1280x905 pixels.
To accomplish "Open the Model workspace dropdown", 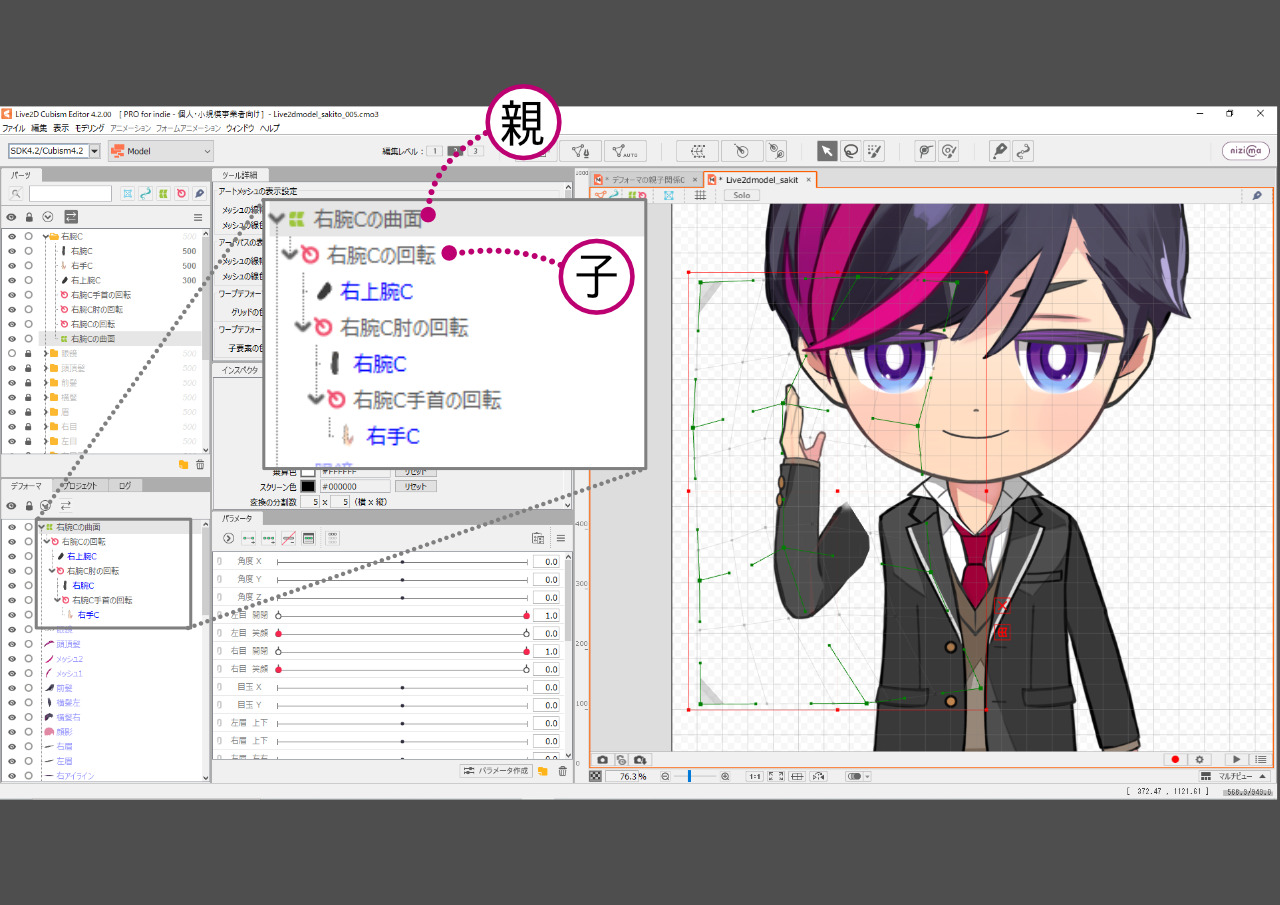I will click(161, 151).
